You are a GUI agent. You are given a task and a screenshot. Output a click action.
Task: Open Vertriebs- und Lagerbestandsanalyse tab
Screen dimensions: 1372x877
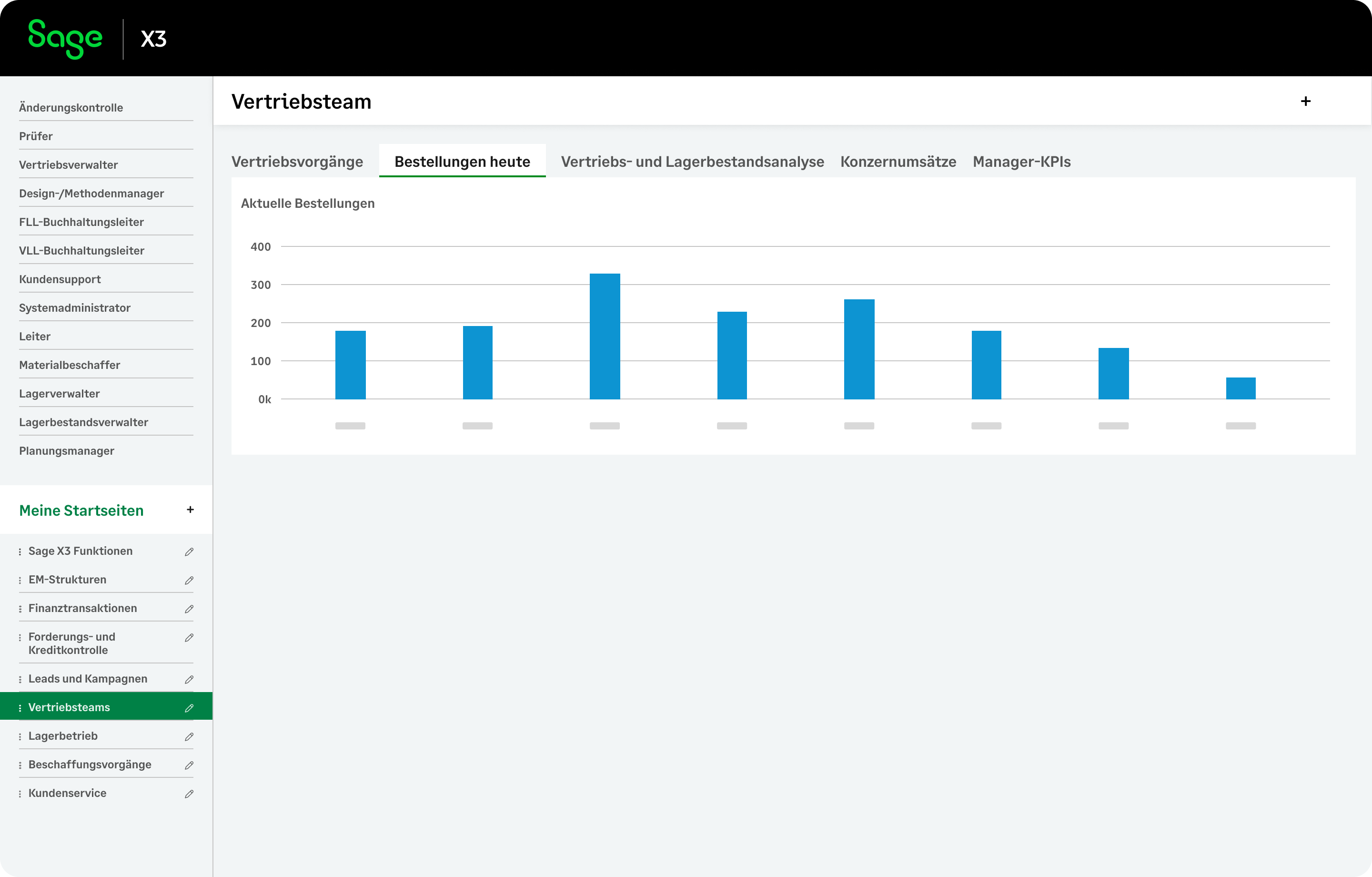click(x=692, y=162)
